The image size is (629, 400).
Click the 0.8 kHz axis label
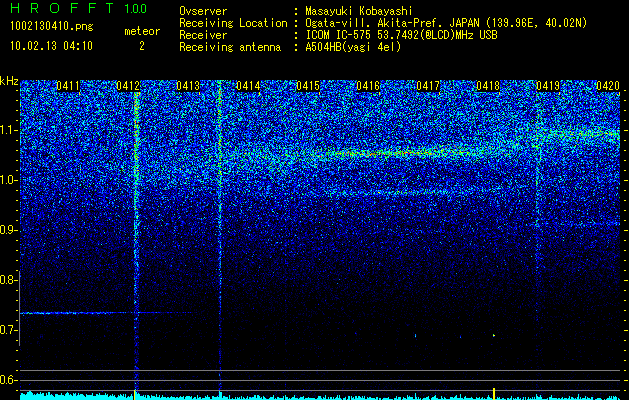pos(8,280)
